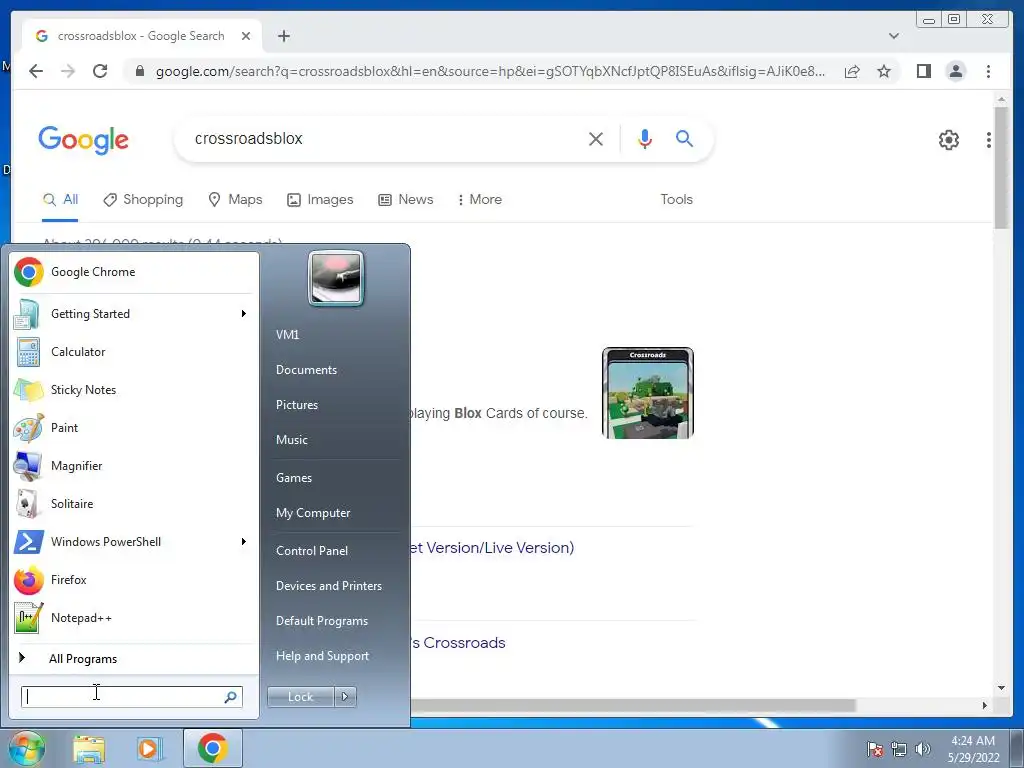Open a new Chrome tab
The image size is (1024, 768).
[x=283, y=36]
